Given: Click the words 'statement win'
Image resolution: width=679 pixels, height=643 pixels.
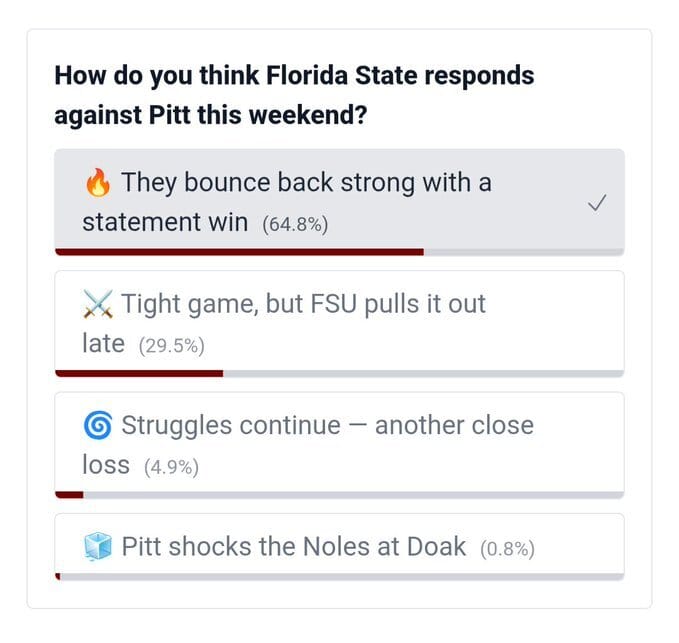Looking at the screenshot, I should tap(165, 223).
